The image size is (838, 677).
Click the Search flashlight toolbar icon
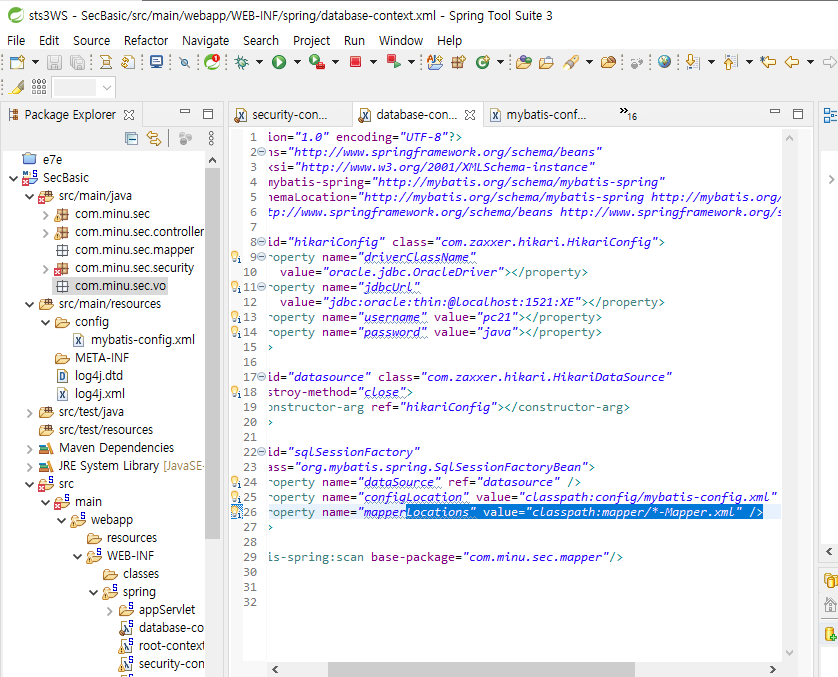click(x=570, y=63)
